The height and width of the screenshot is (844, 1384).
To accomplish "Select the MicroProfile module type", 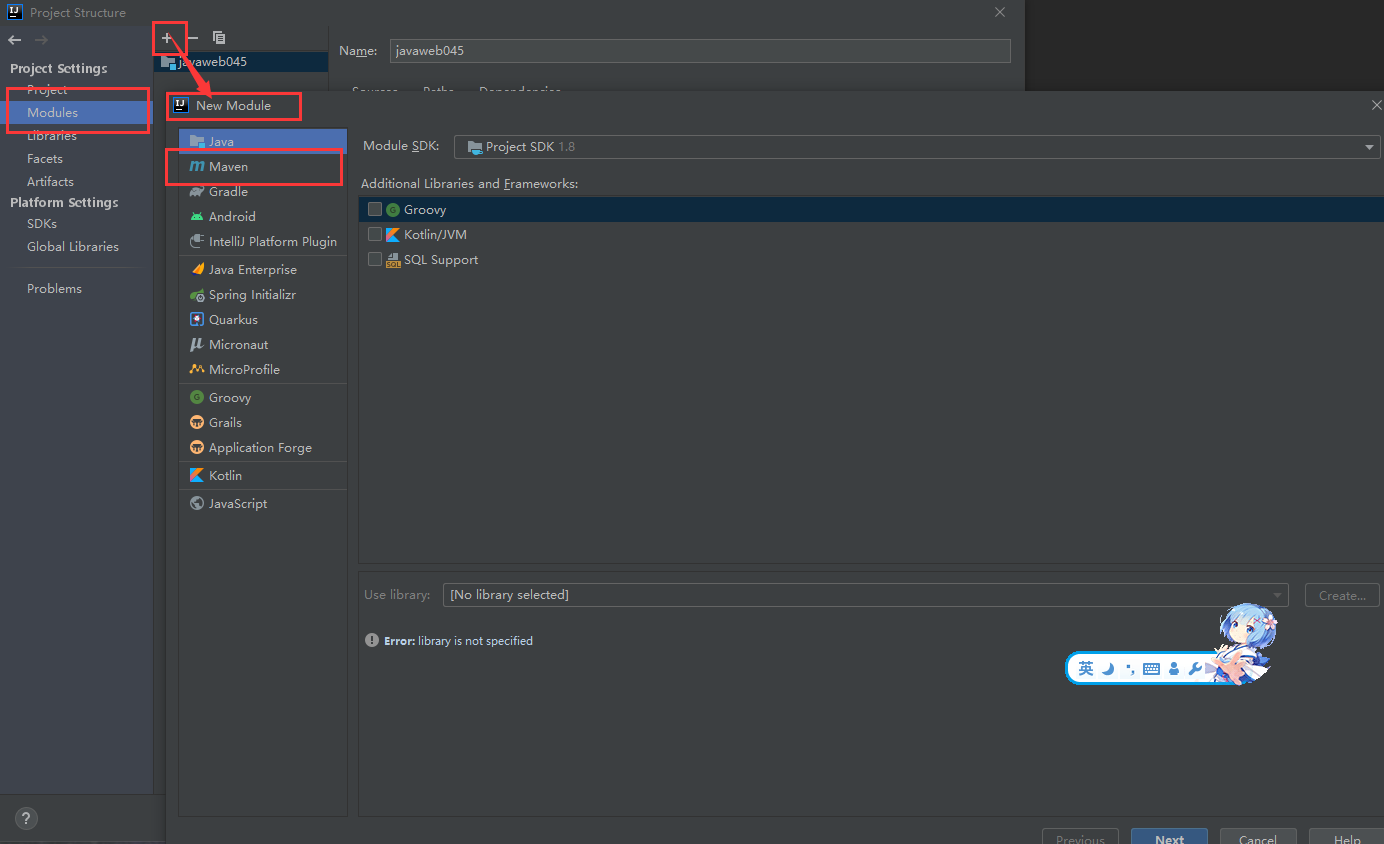I will click(263, 369).
